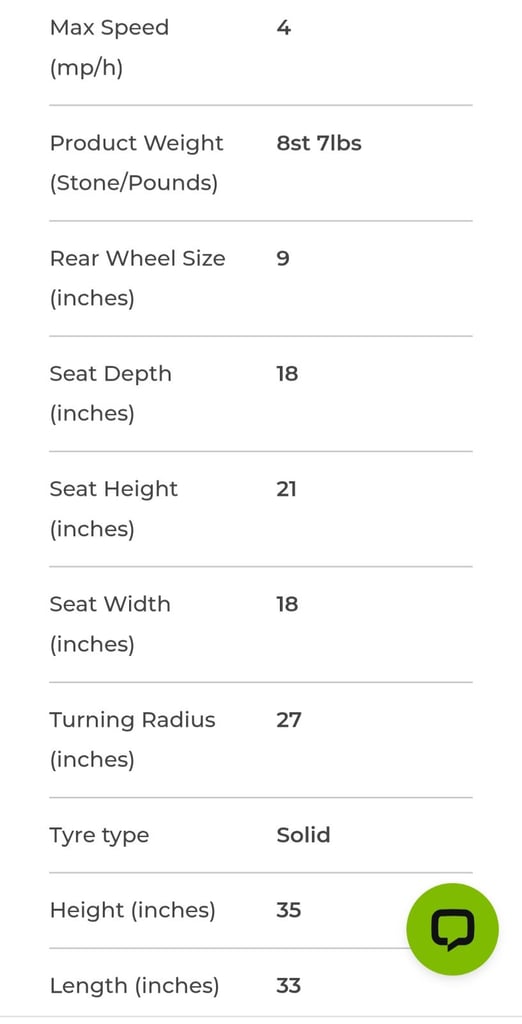
Task: Select the Seat Depth (inches) label
Action: [x=110, y=394]
